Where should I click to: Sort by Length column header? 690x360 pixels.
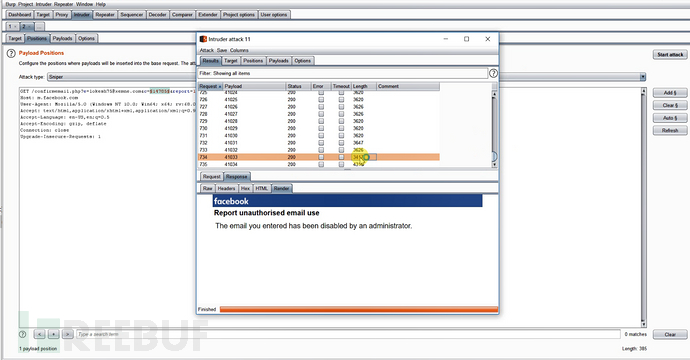(x=363, y=86)
